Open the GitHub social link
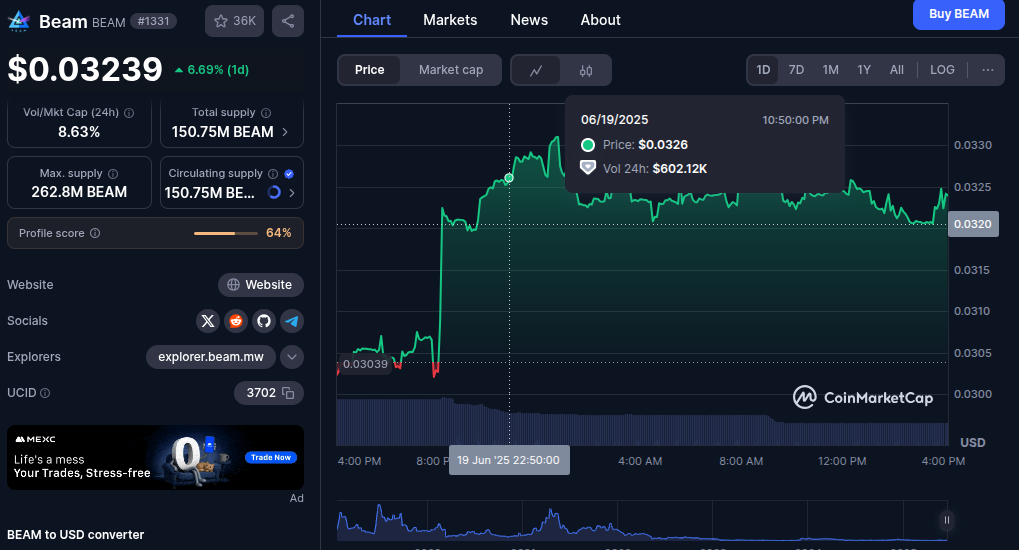The image size is (1019, 550). pyautogui.click(x=264, y=321)
